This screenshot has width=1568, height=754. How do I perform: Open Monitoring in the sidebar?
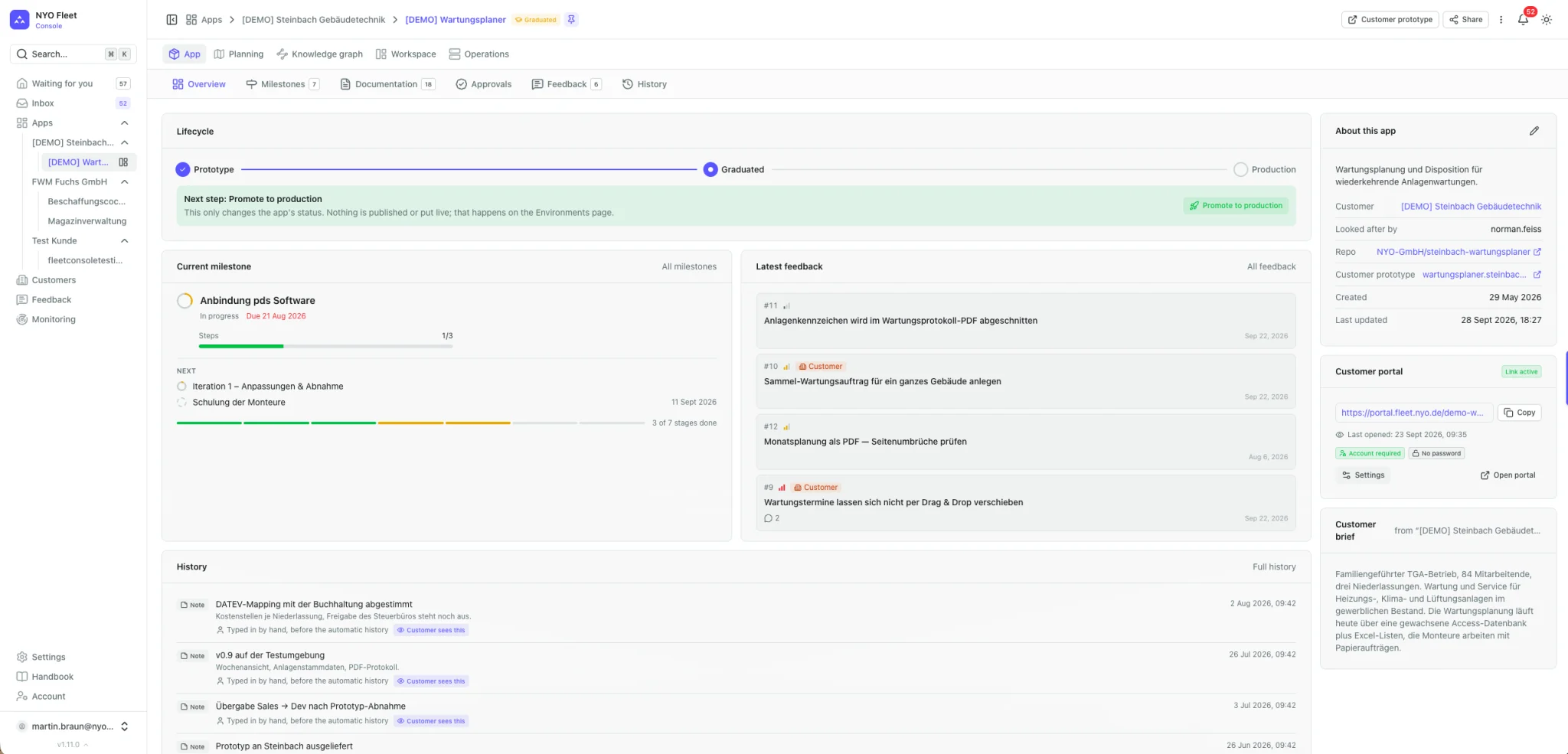54,319
